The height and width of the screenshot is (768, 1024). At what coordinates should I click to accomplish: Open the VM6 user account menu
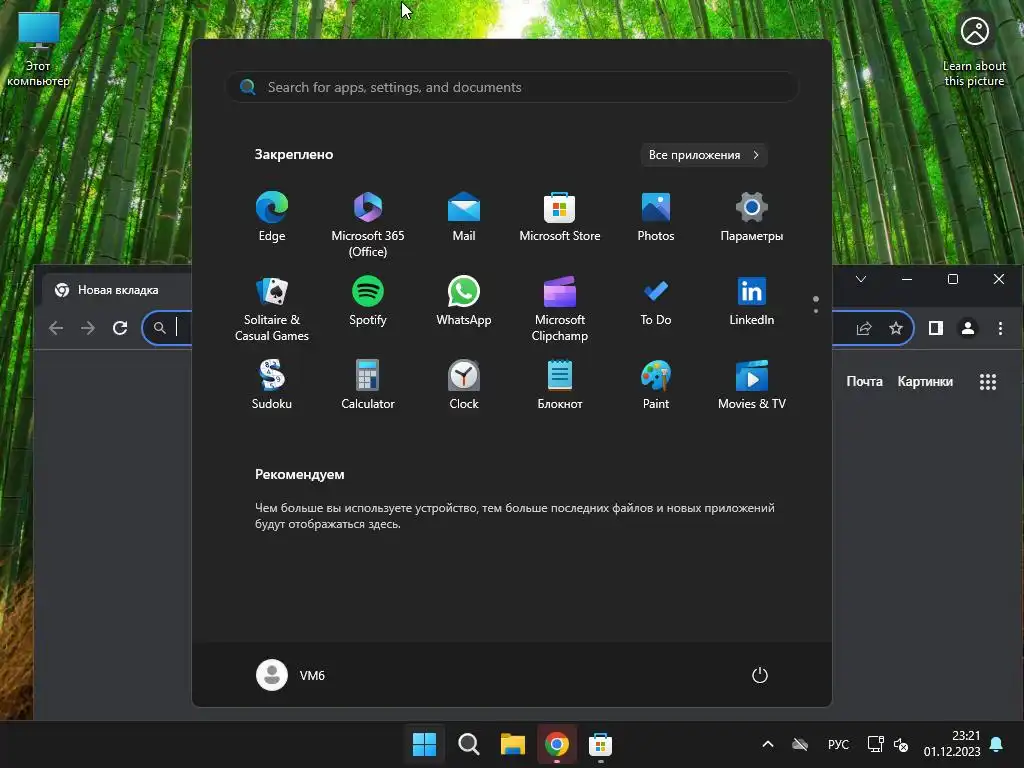[291, 675]
